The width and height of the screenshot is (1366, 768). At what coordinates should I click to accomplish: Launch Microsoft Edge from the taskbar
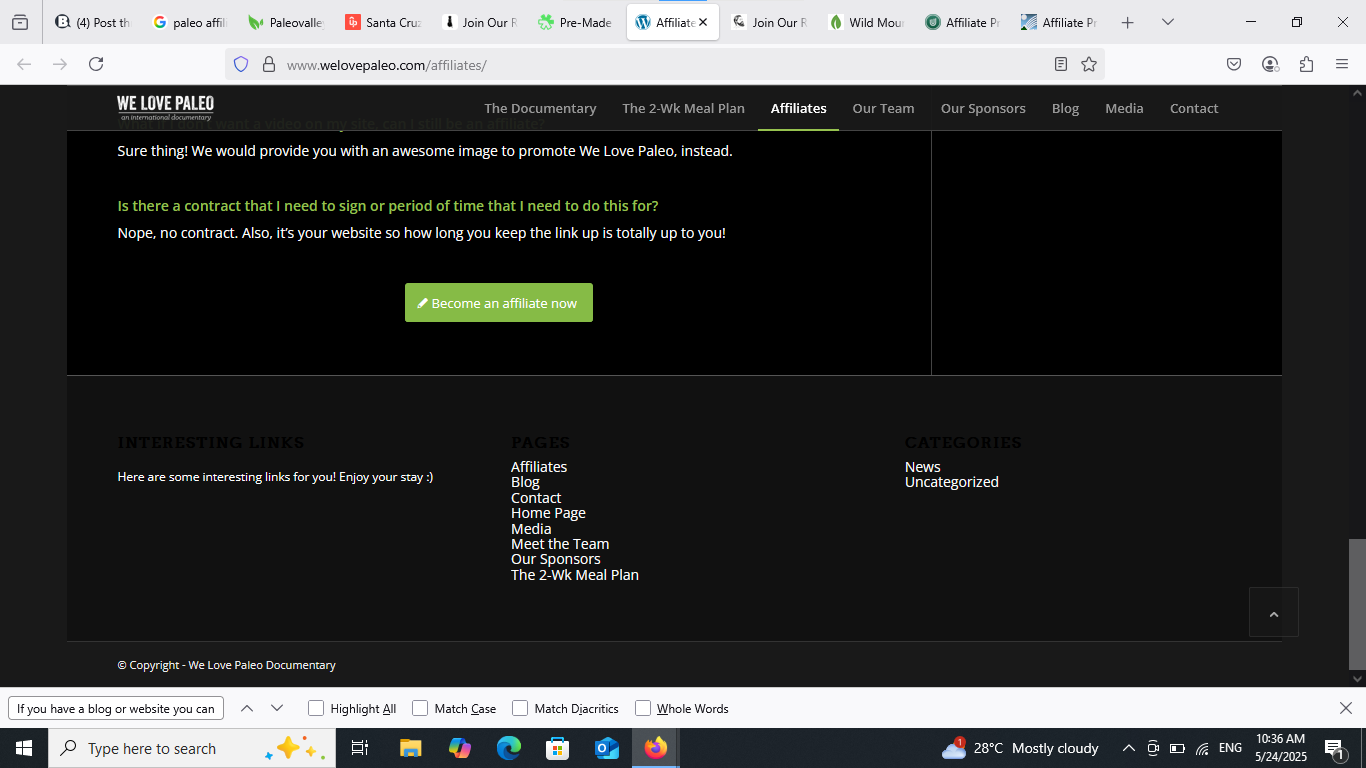coord(509,748)
